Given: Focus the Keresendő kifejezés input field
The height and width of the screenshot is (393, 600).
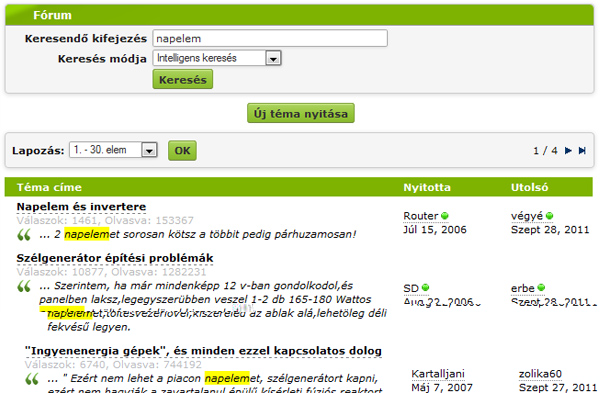Looking at the screenshot, I should (270, 38).
